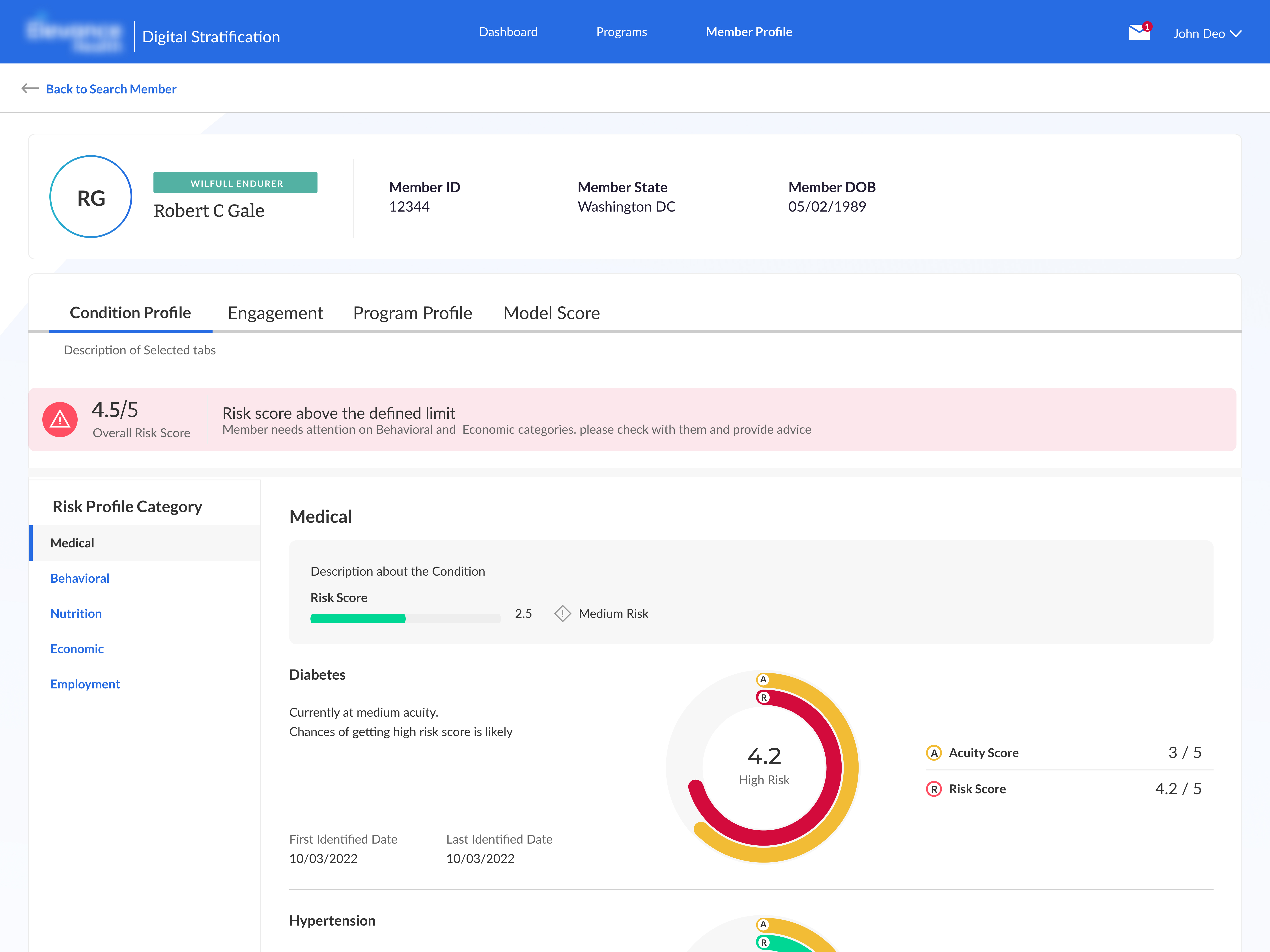
Task: Click the Back to Search Member link
Action: (x=111, y=88)
